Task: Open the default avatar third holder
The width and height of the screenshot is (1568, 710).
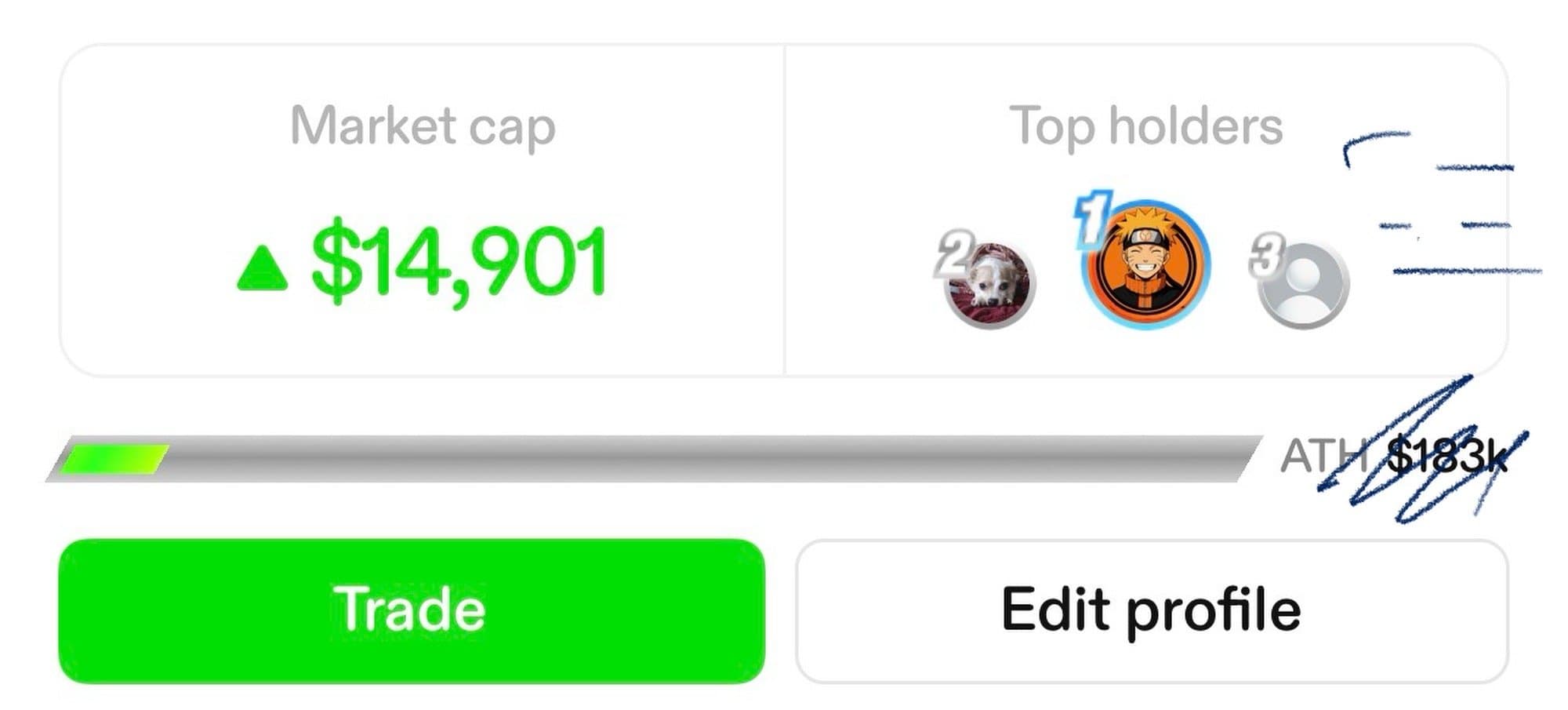Action: coord(1303,286)
